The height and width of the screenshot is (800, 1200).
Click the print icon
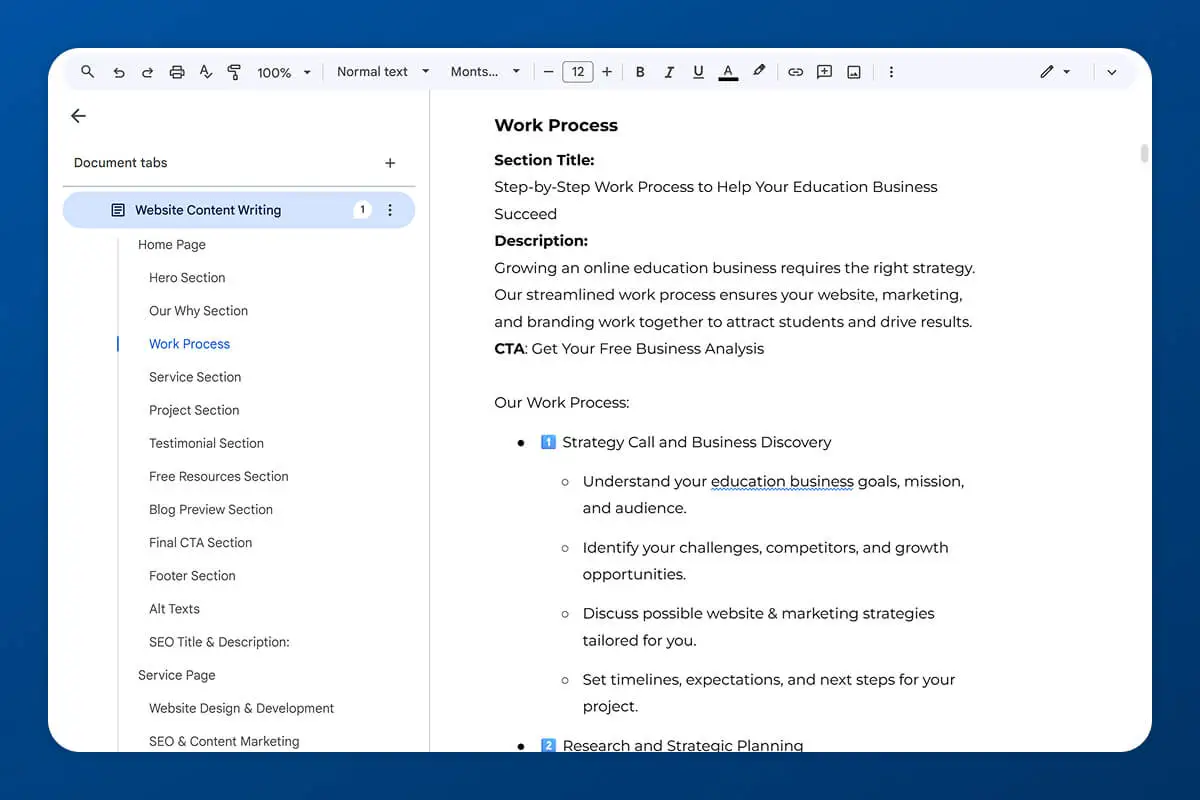coord(177,71)
